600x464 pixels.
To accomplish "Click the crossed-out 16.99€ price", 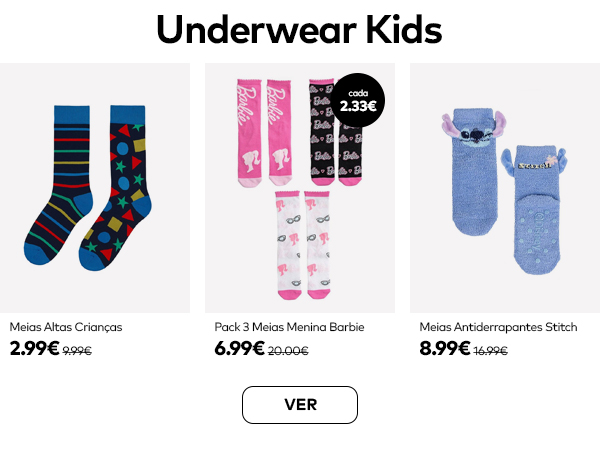I will pos(491,351).
